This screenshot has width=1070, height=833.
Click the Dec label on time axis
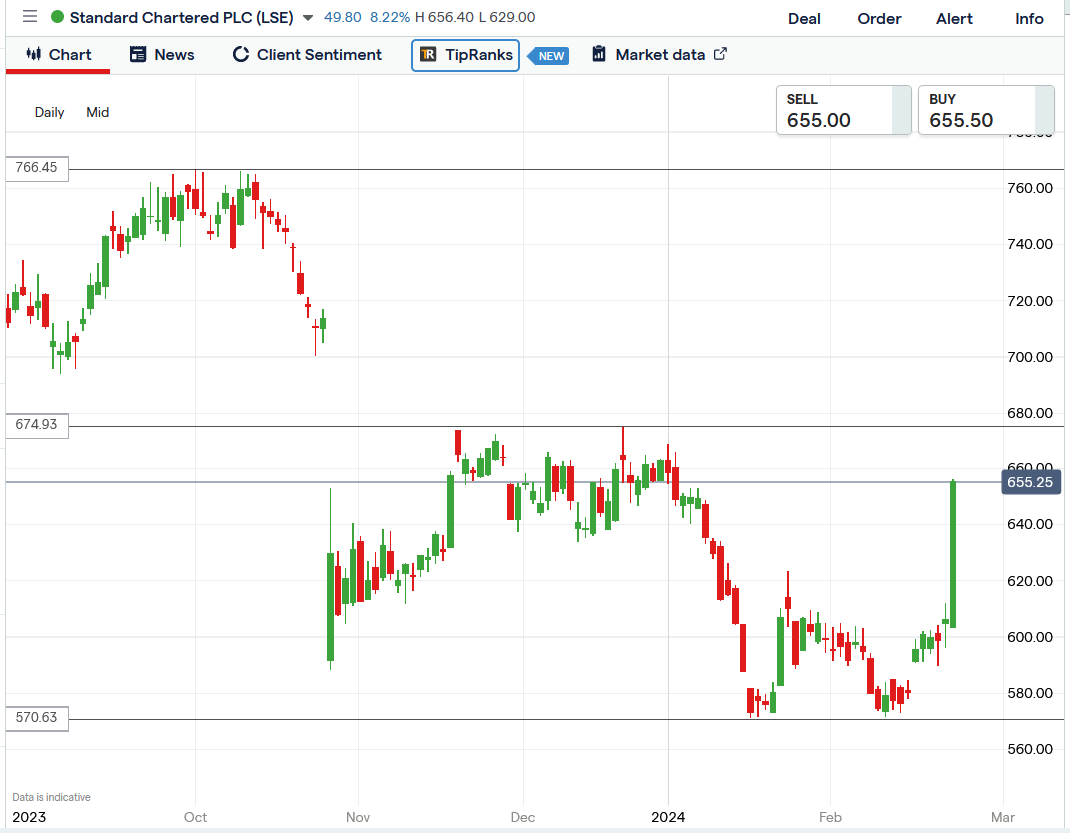pyautogui.click(x=523, y=817)
